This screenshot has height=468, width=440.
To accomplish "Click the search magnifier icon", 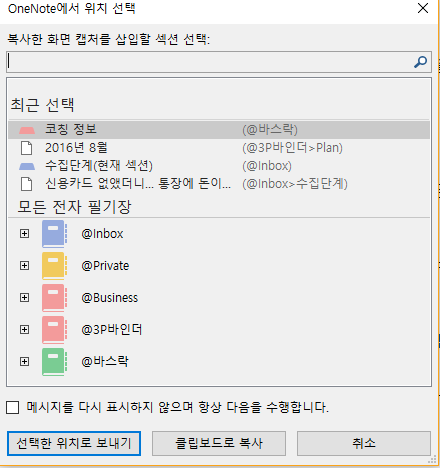I will click(x=420, y=62).
